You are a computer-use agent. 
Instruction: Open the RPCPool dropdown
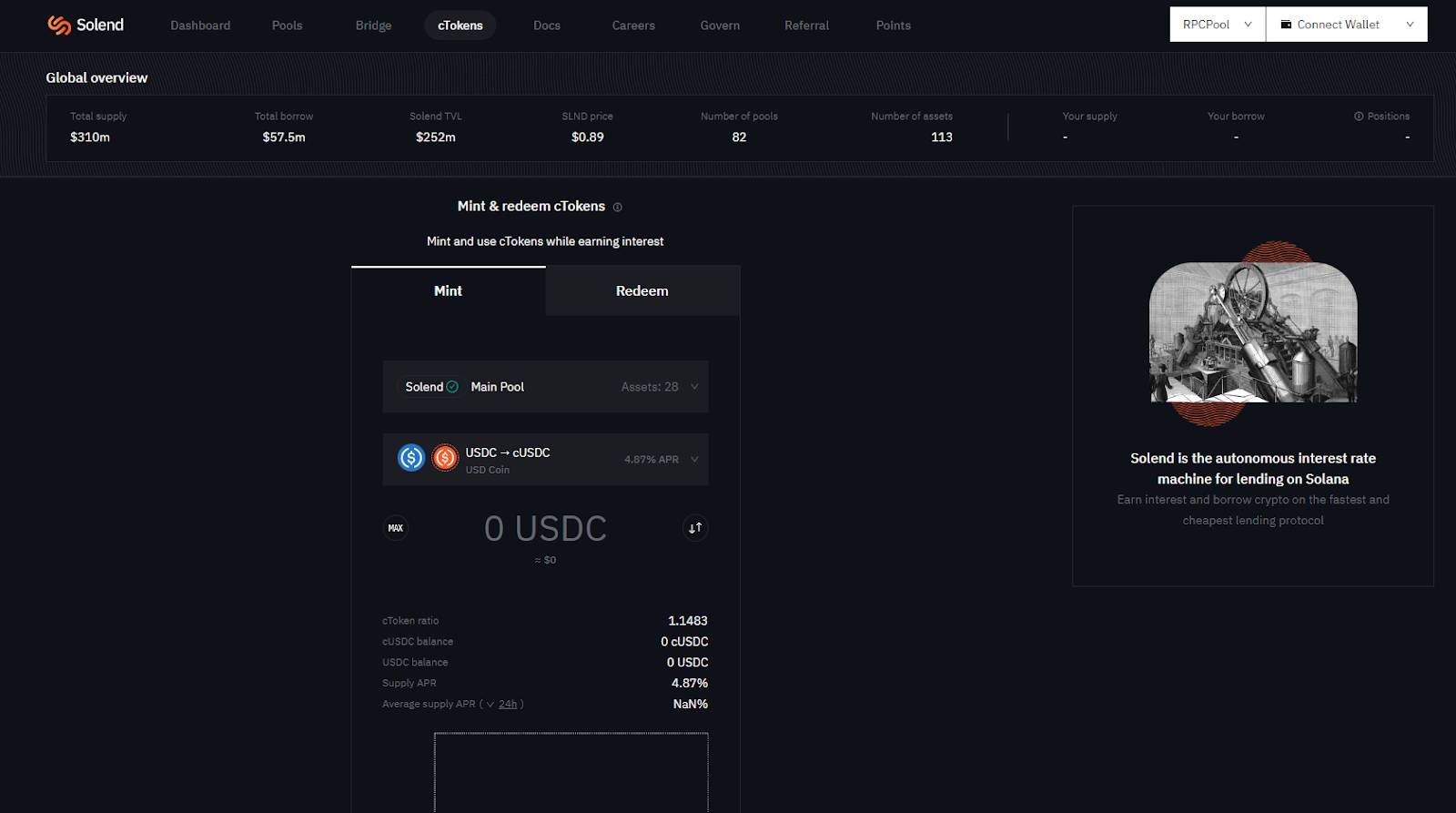tap(1218, 25)
